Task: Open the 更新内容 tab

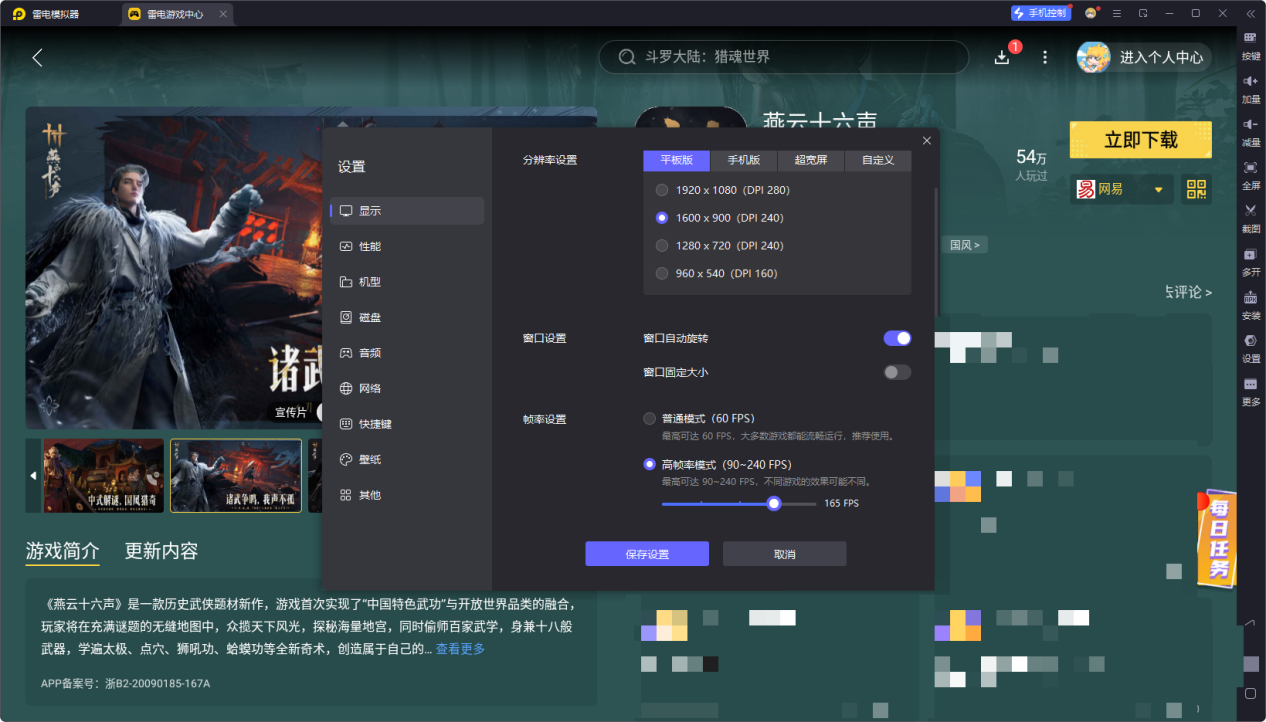Action: click(161, 551)
